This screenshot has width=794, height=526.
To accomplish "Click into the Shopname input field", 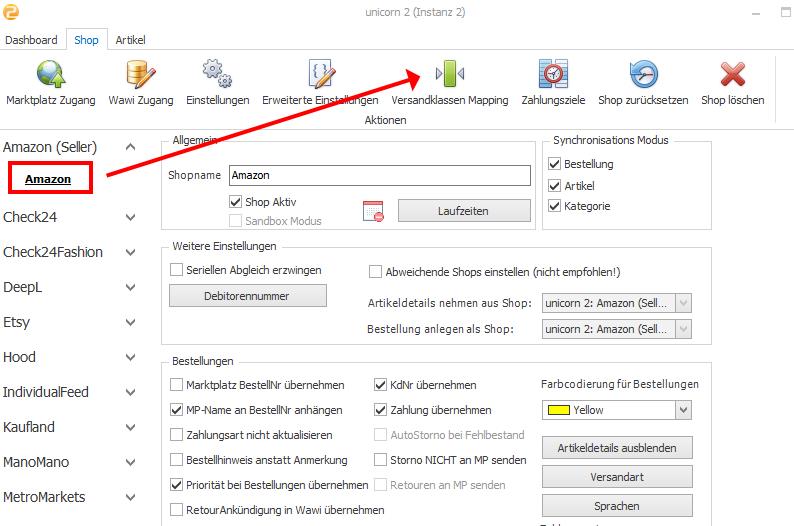I will [380, 175].
